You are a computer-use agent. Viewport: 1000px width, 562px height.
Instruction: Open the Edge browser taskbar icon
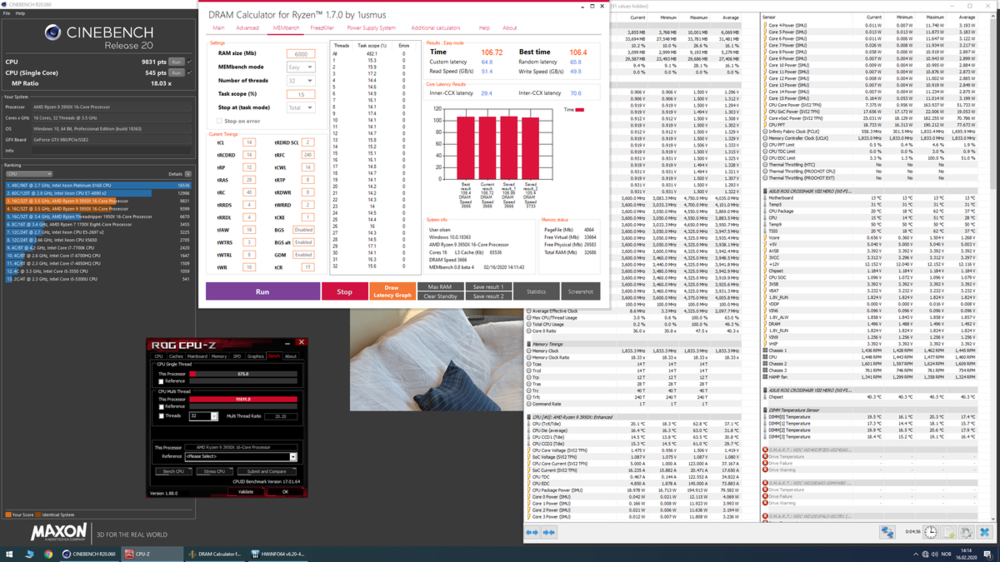[29, 554]
